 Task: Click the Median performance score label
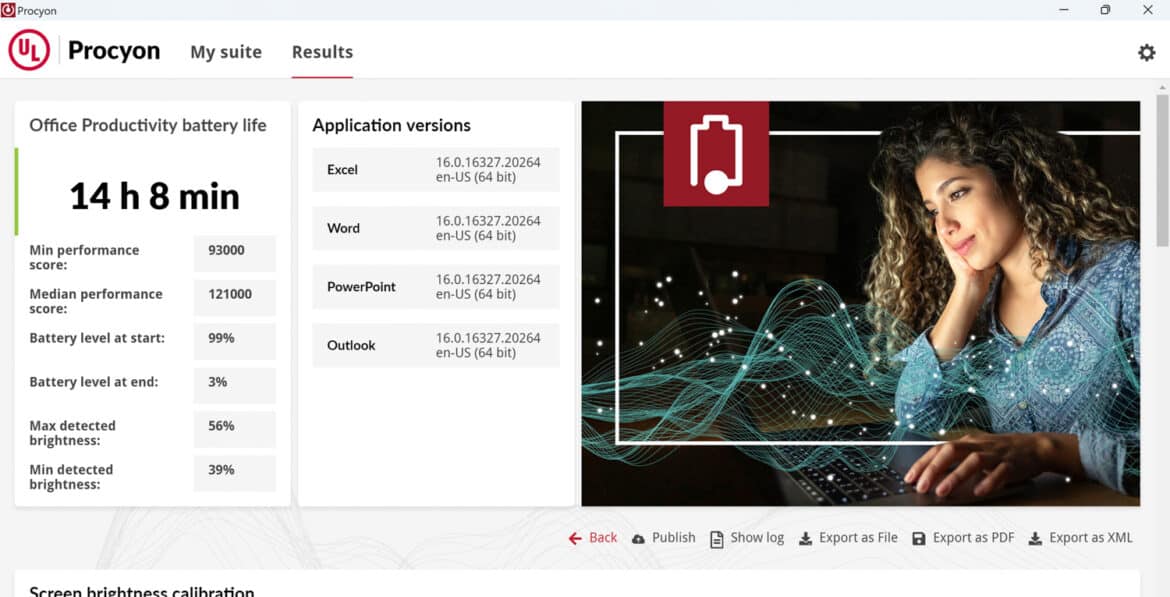96,301
